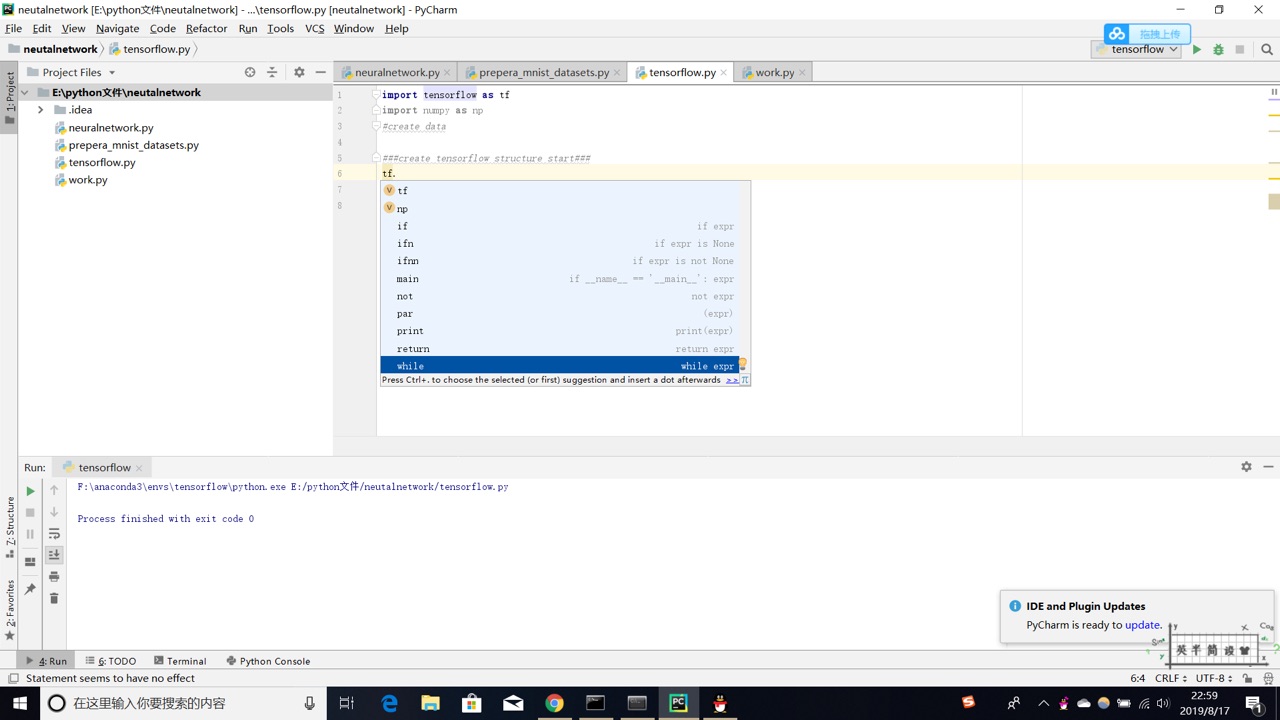Viewport: 1280px width, 720px height.
Task: Click the print icon in the Run console
Action: pyautogui.click(x=54, y=576)
